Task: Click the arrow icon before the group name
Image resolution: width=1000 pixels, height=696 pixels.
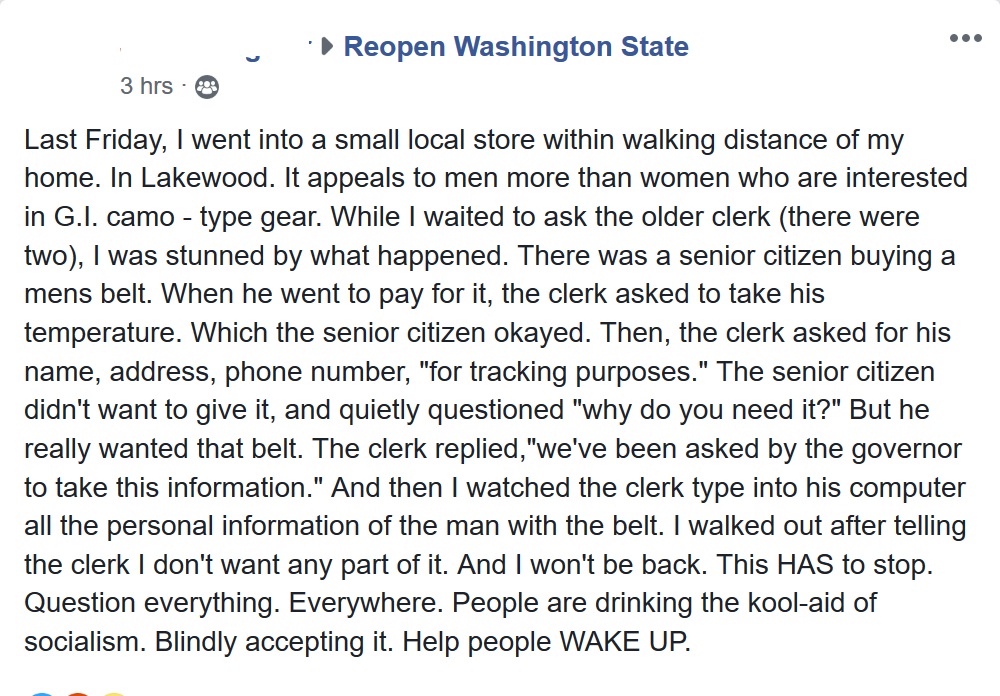Action: tap(326, 47)
